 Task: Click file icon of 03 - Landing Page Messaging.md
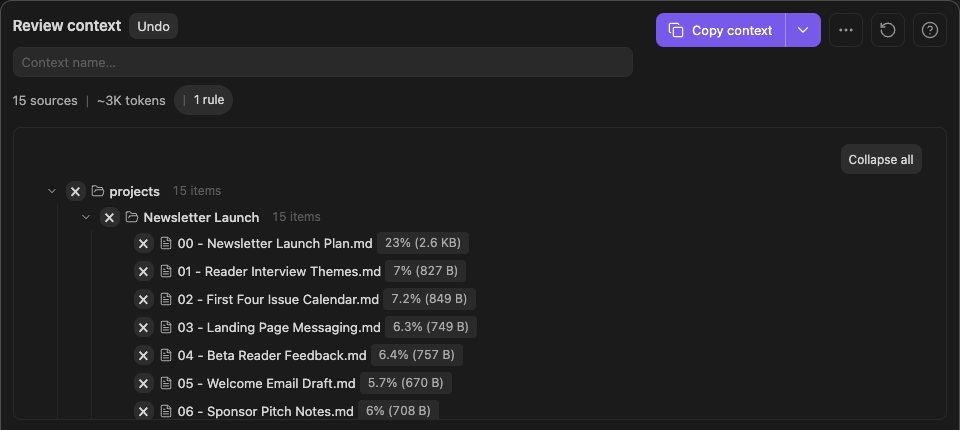(165, 327)
